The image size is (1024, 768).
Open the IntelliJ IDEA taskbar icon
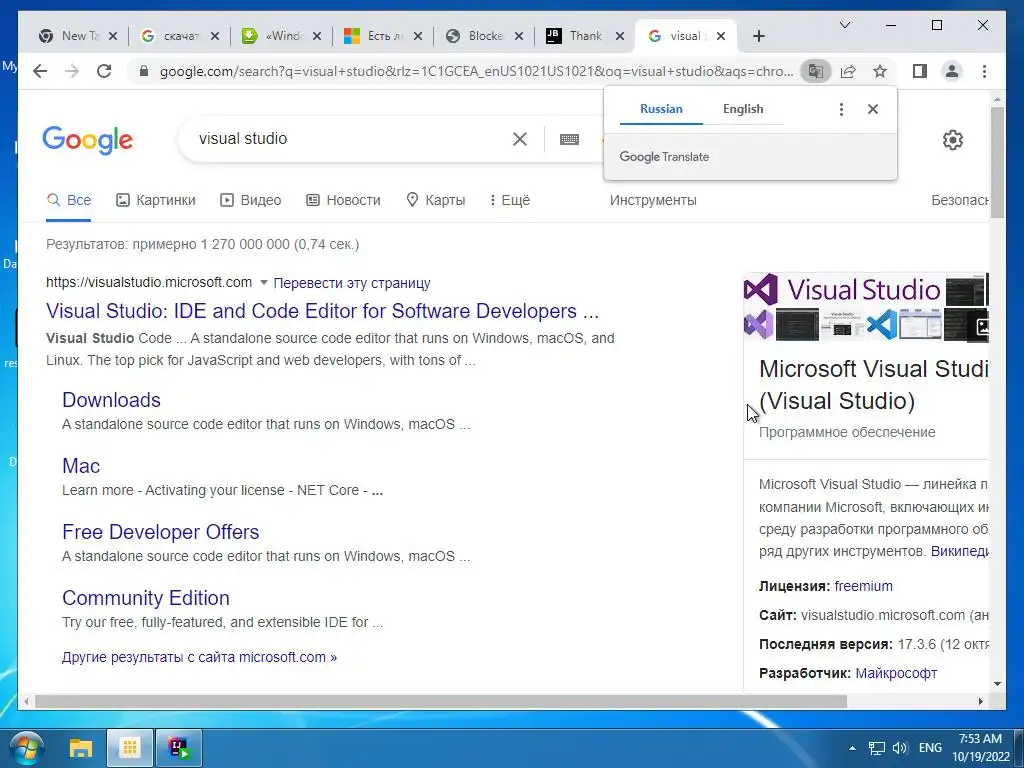pos(178,748)
